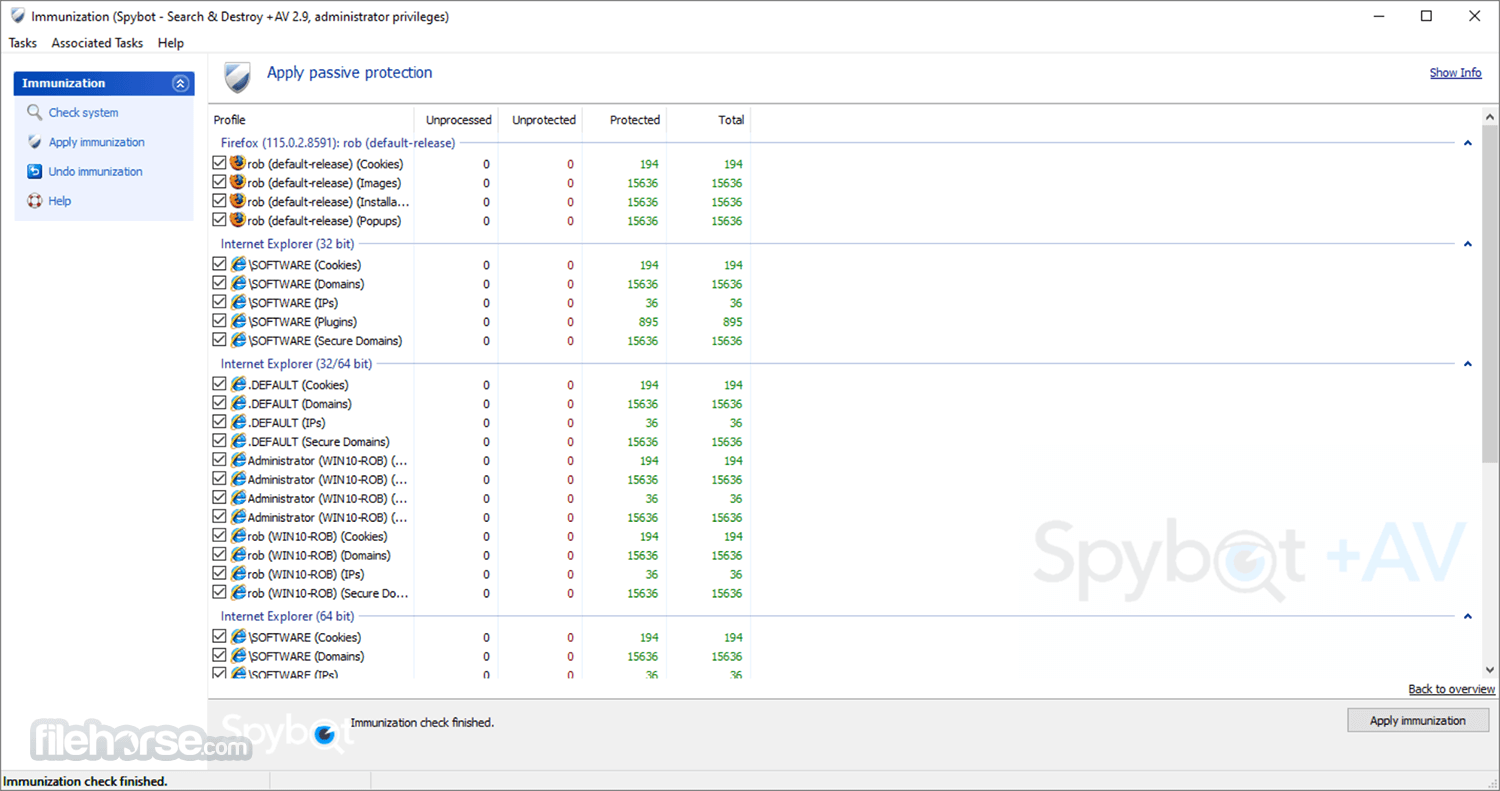Viewport: 1500px width, 791px height.
Task: Click IE icon for rob (WIN10-ROB) (Cookies)
Action: (238, 536)
